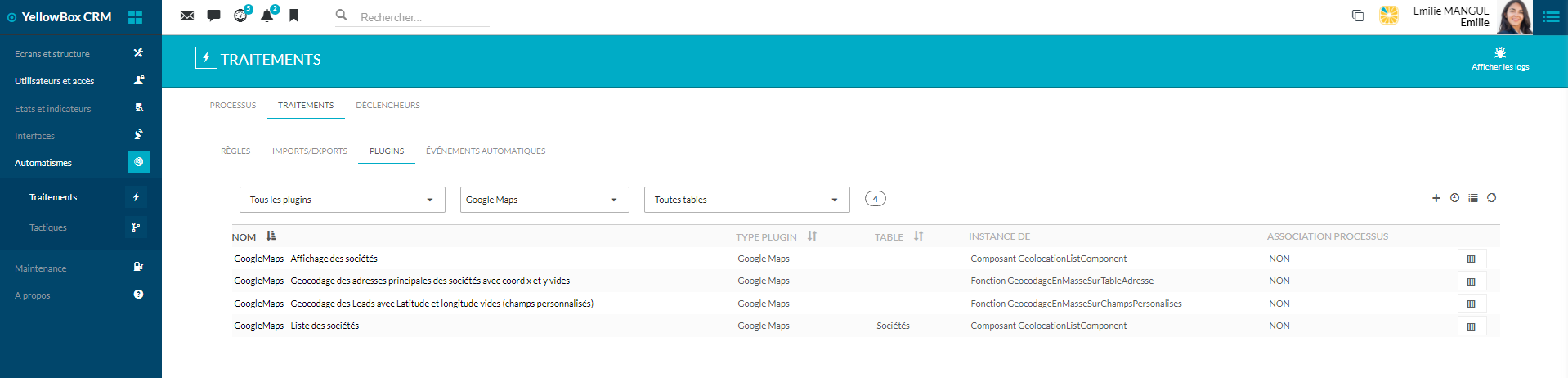The width and height of the screenshot is (1568, 378).
Task: Delete GoogleMaps - Affichage des sociétés row
Action: click(1471, 259)
